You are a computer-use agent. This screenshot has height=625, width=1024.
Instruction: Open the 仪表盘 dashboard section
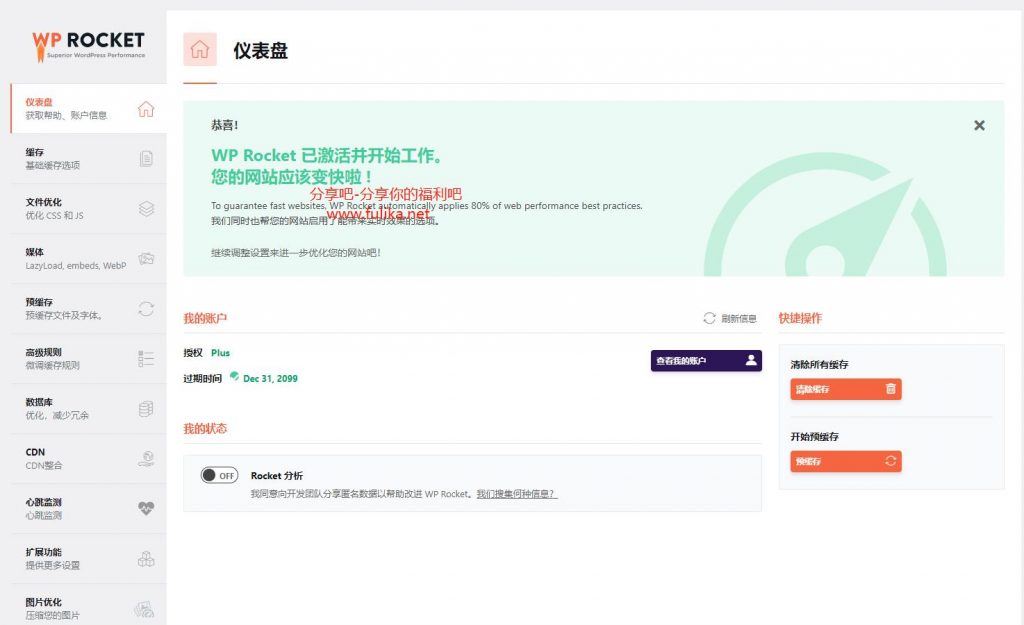(x=89, y=108)
